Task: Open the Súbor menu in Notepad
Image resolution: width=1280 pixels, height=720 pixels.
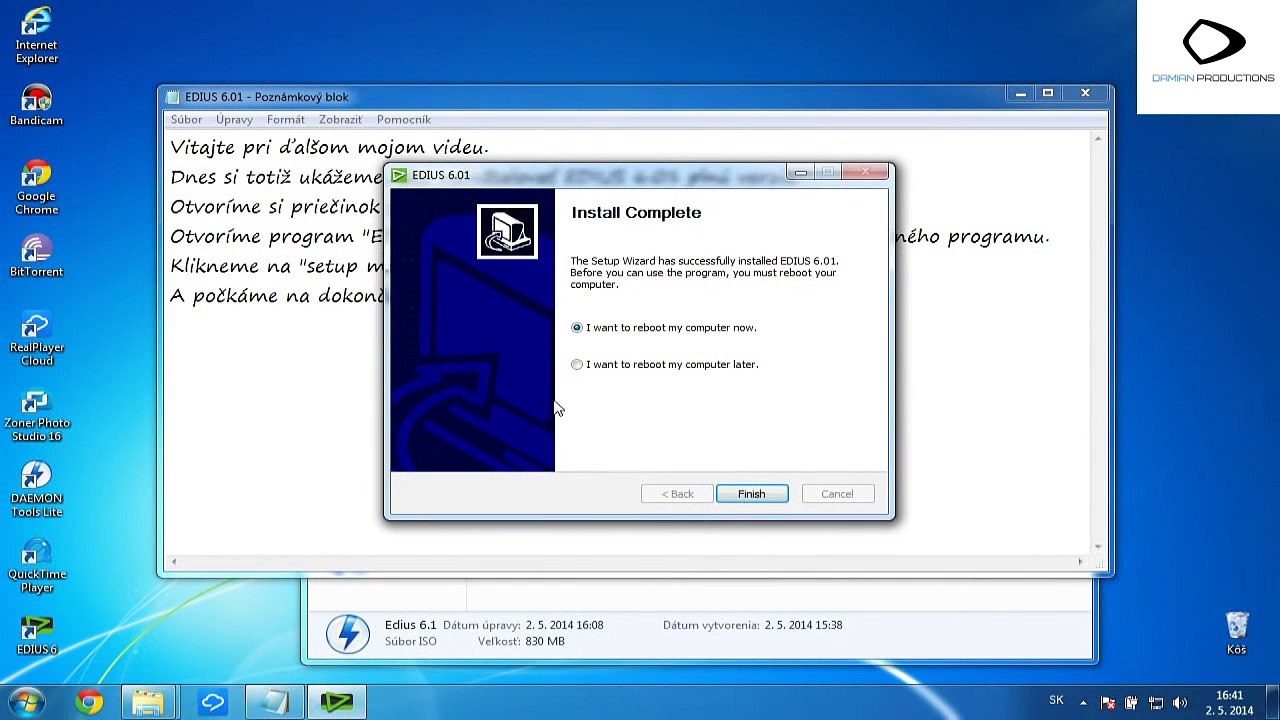Action: [x=186, y=120]
